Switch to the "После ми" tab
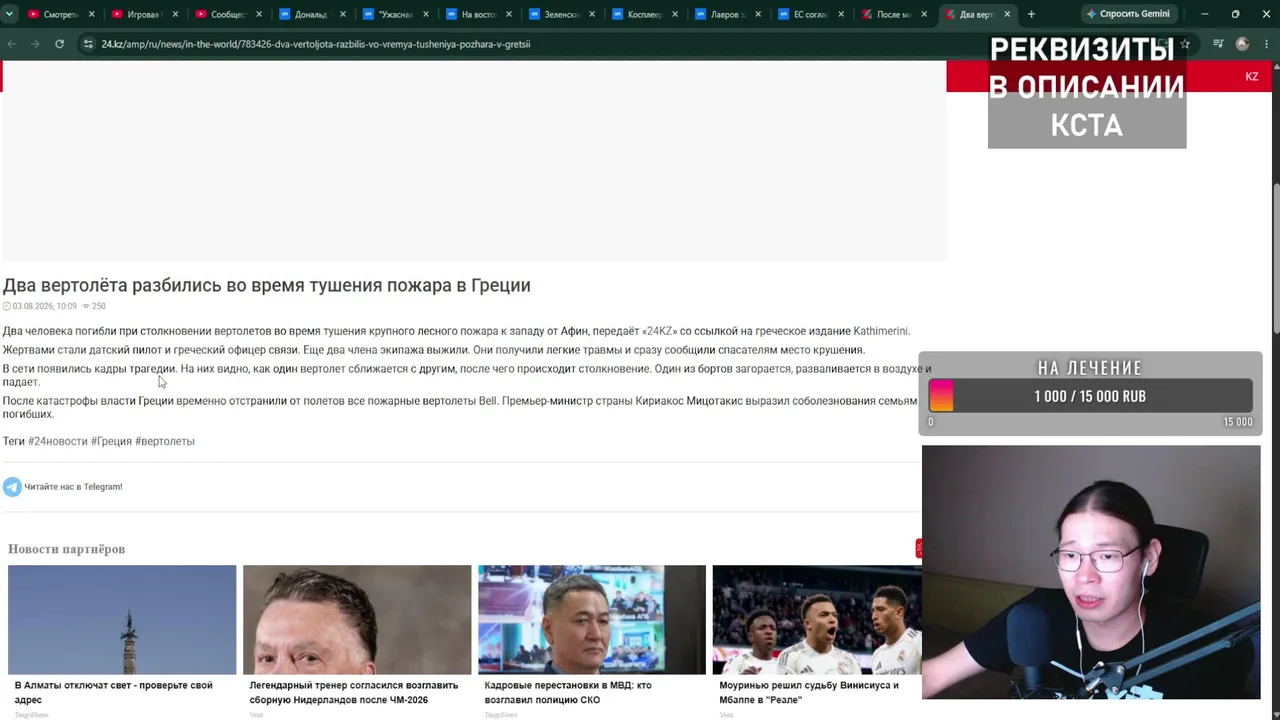The width and height of the screenshot is (1280, 720). 893,14
